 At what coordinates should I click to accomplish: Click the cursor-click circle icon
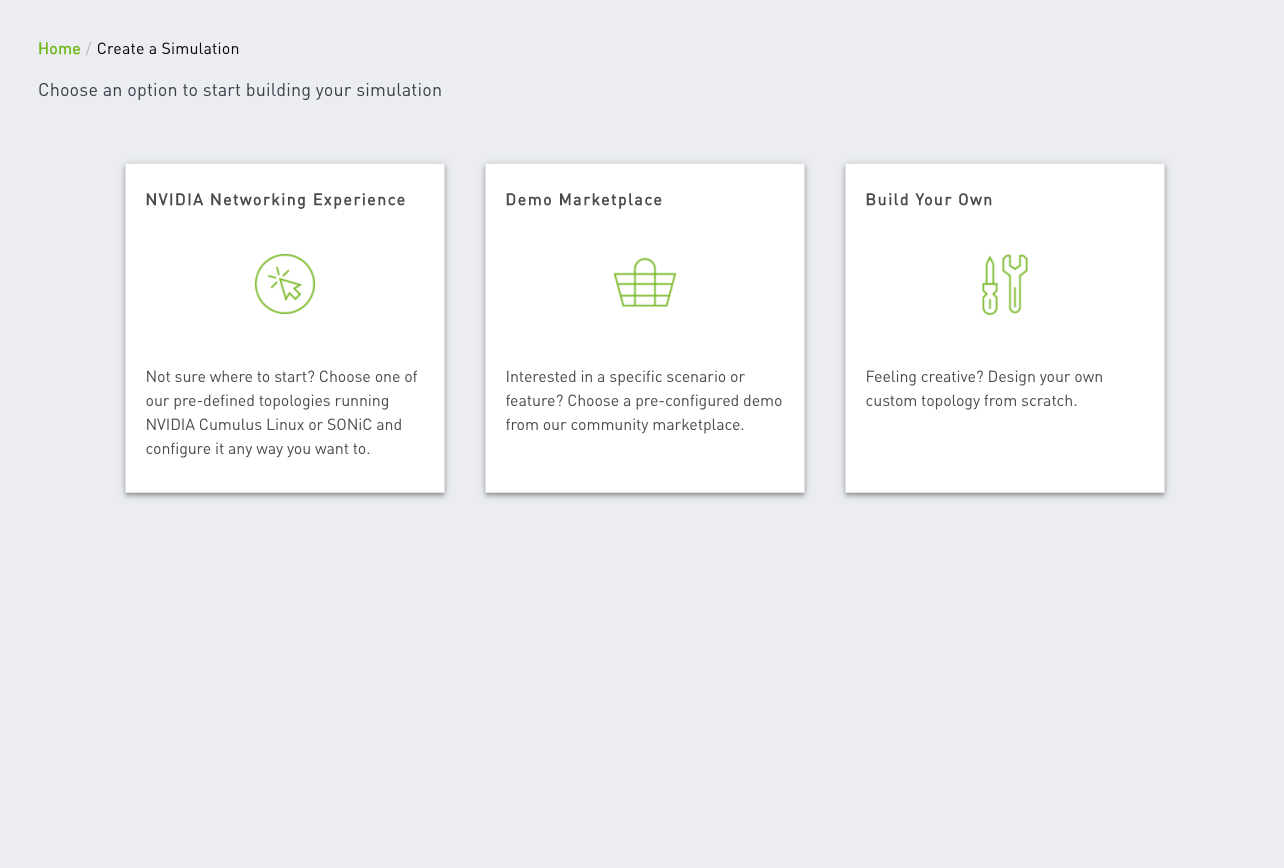(285, 284)
